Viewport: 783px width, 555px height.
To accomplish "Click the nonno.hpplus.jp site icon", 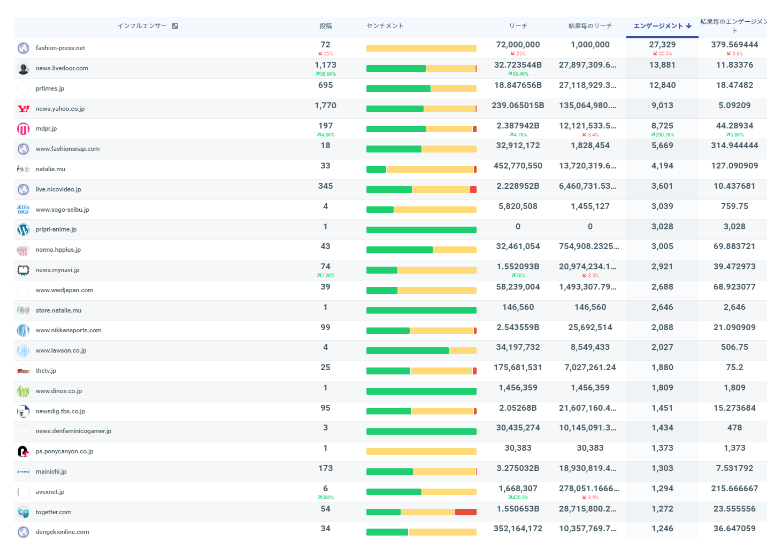I will 23,250.
